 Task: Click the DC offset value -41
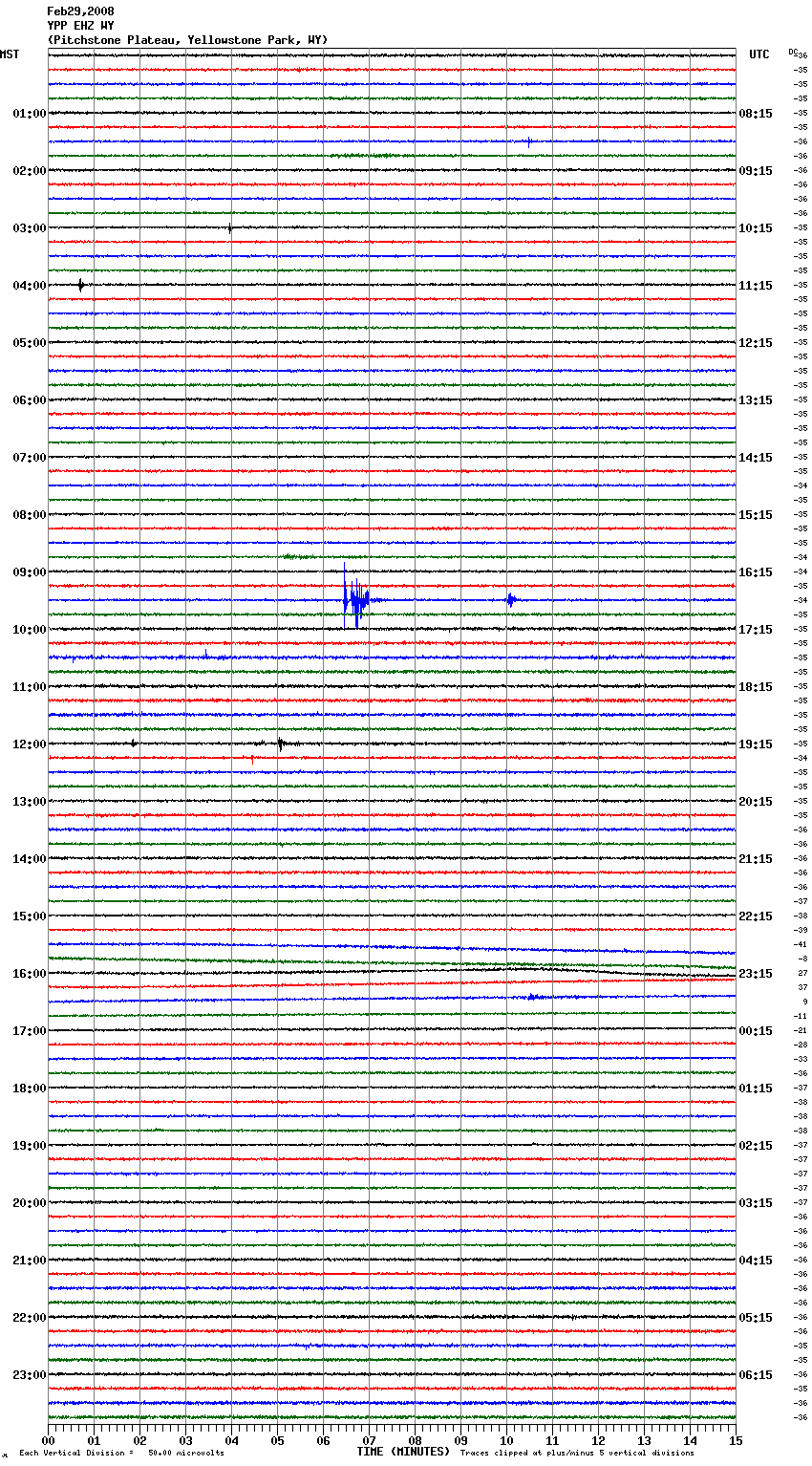click(801, 945)
